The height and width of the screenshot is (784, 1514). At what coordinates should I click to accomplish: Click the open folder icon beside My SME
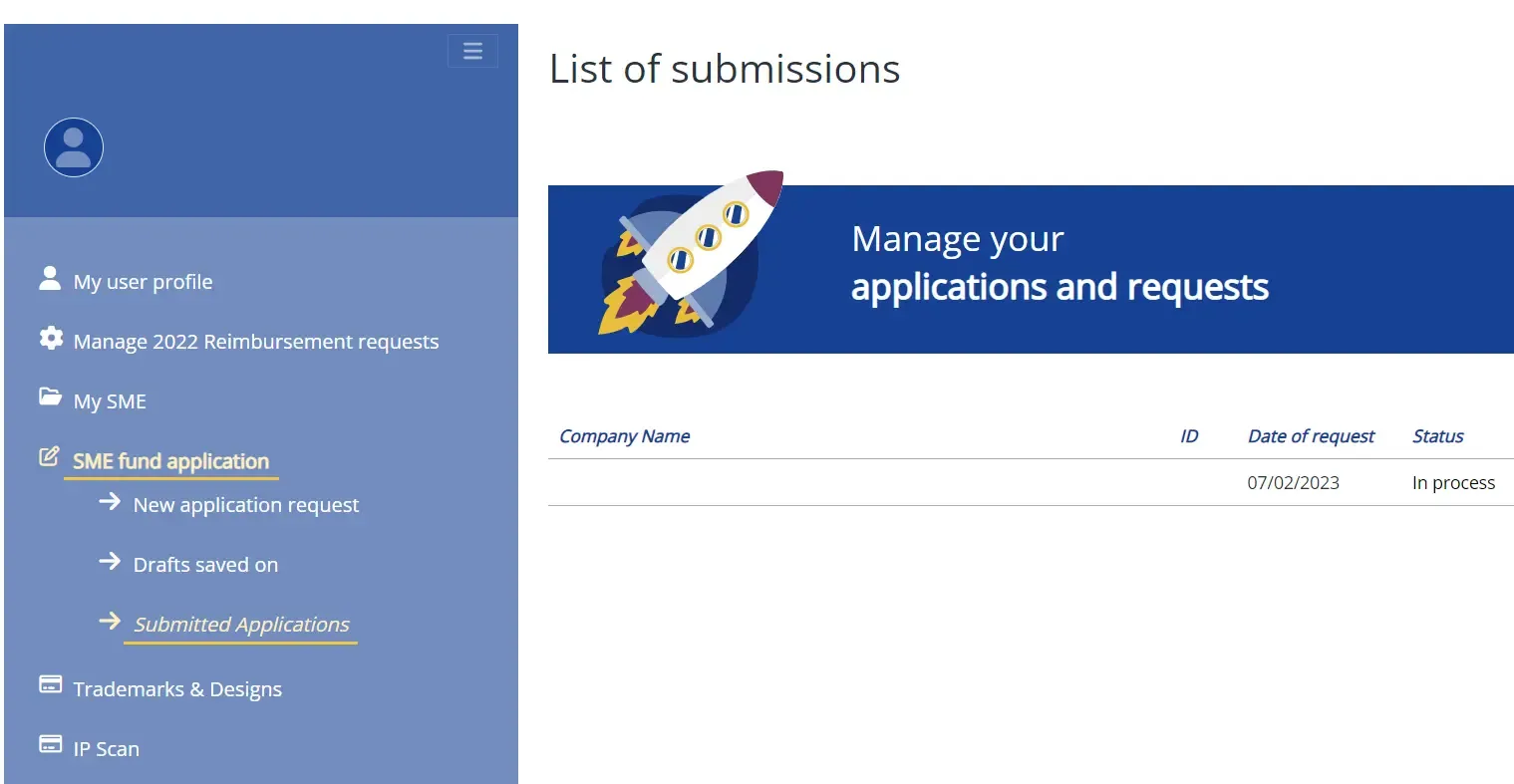[50, 397]
